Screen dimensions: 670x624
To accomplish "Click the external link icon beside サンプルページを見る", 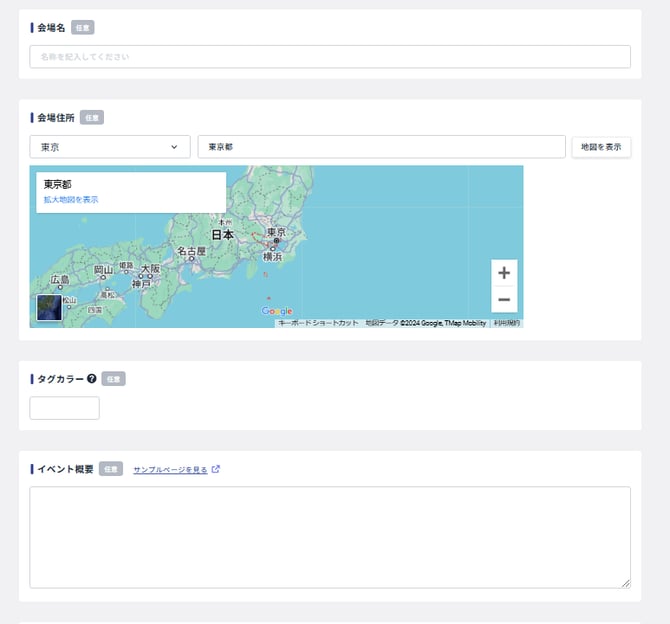I will (x=216, y=469).
